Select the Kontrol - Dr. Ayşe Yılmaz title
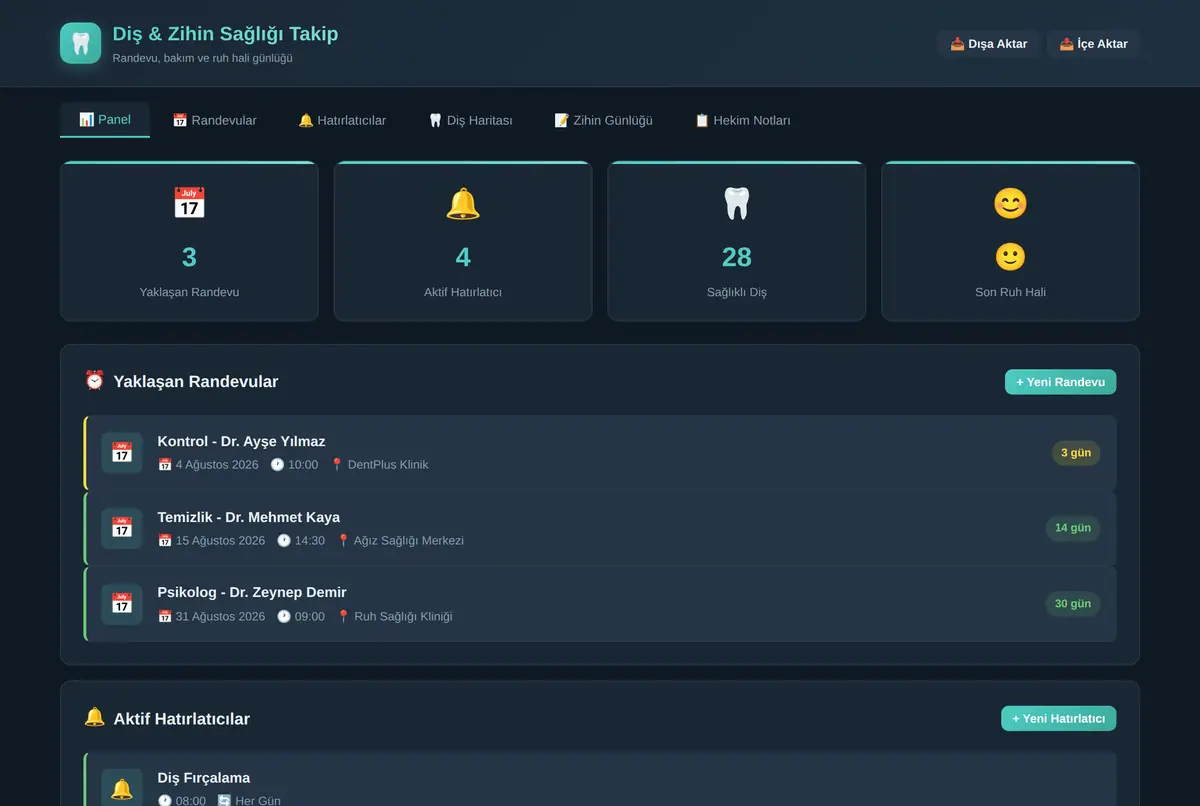 click(241, 441)
